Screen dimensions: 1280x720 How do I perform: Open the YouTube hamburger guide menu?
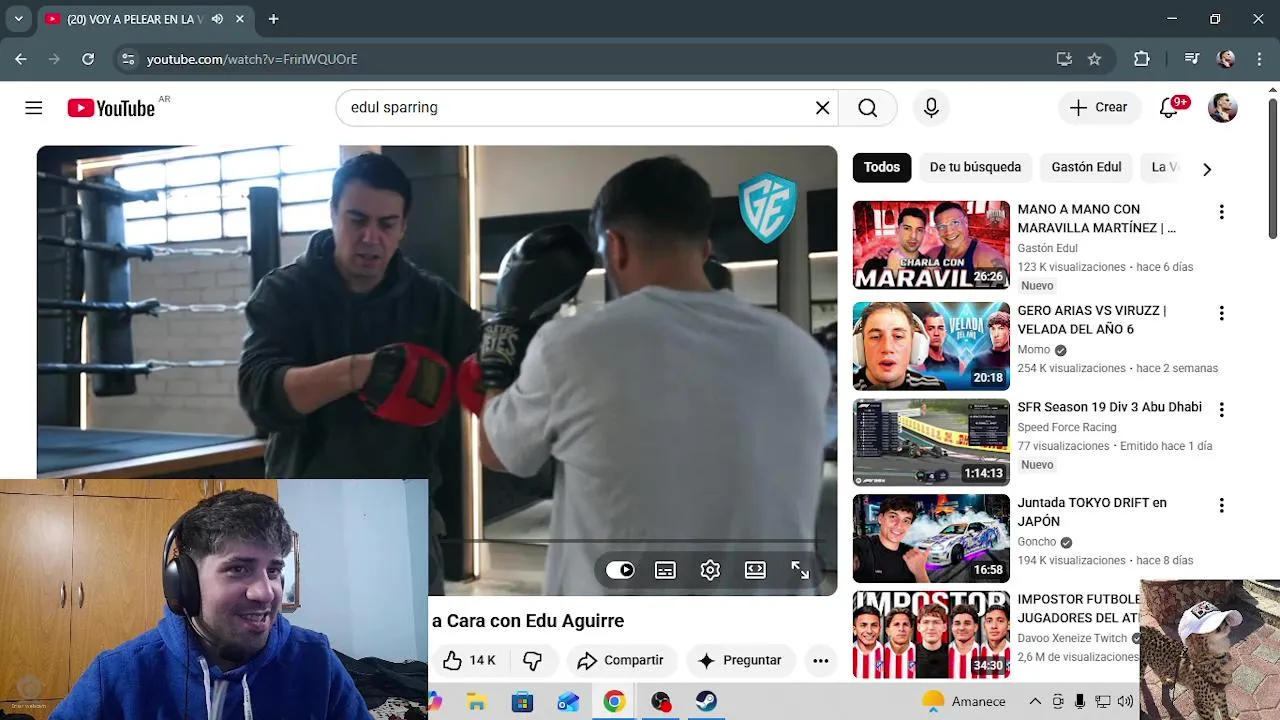(x=34, y=108)
